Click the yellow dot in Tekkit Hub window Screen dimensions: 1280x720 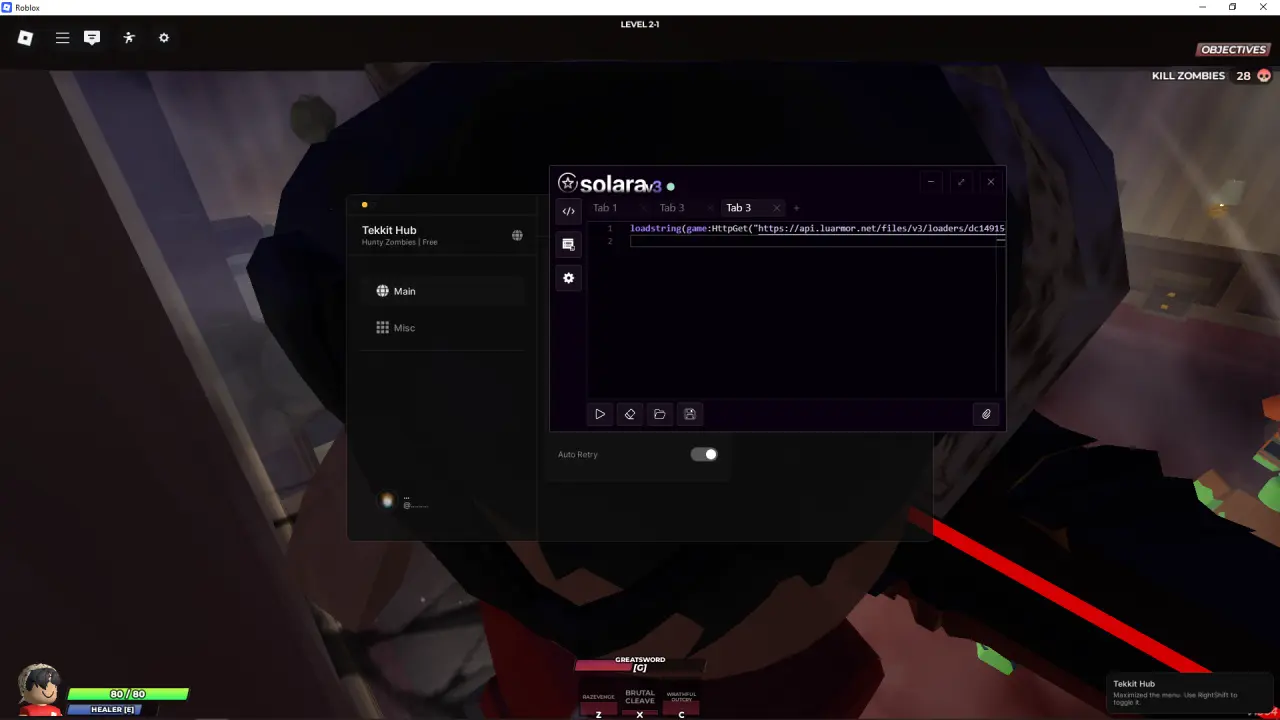point(364,205)
